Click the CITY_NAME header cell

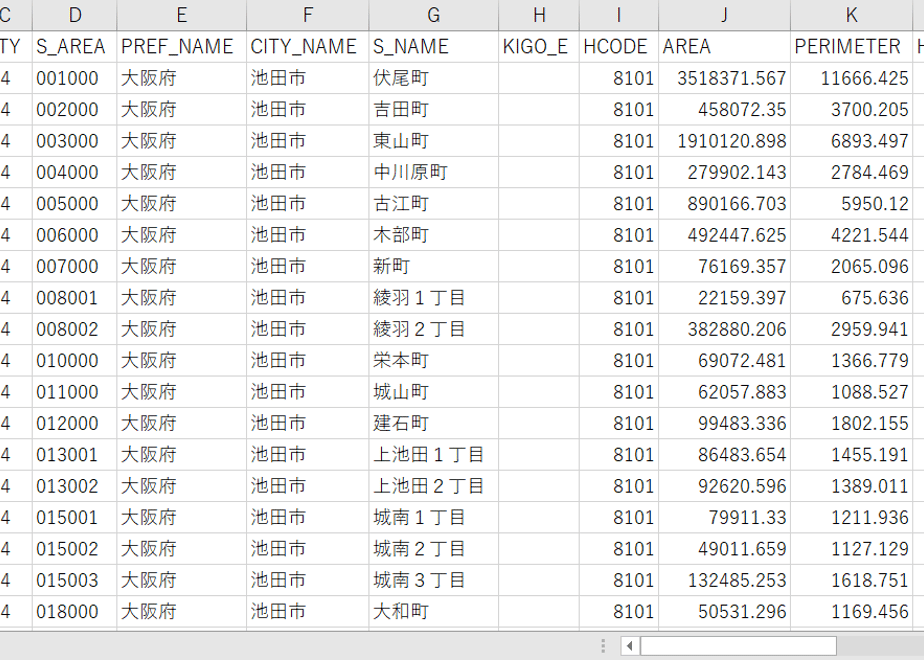(x=308, y=47)
